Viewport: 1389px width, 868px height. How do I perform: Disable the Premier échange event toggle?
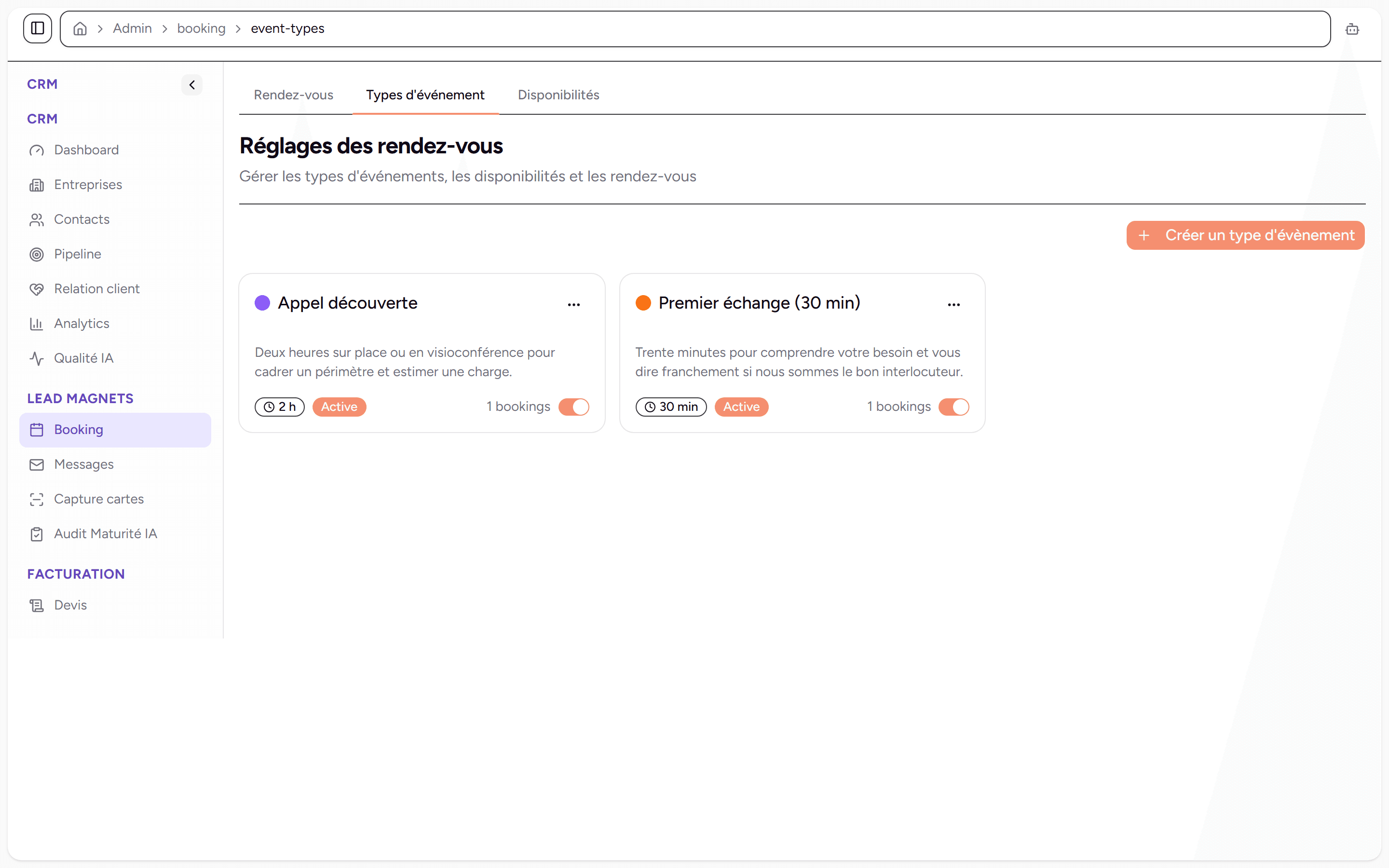click(x=954, y=407)
